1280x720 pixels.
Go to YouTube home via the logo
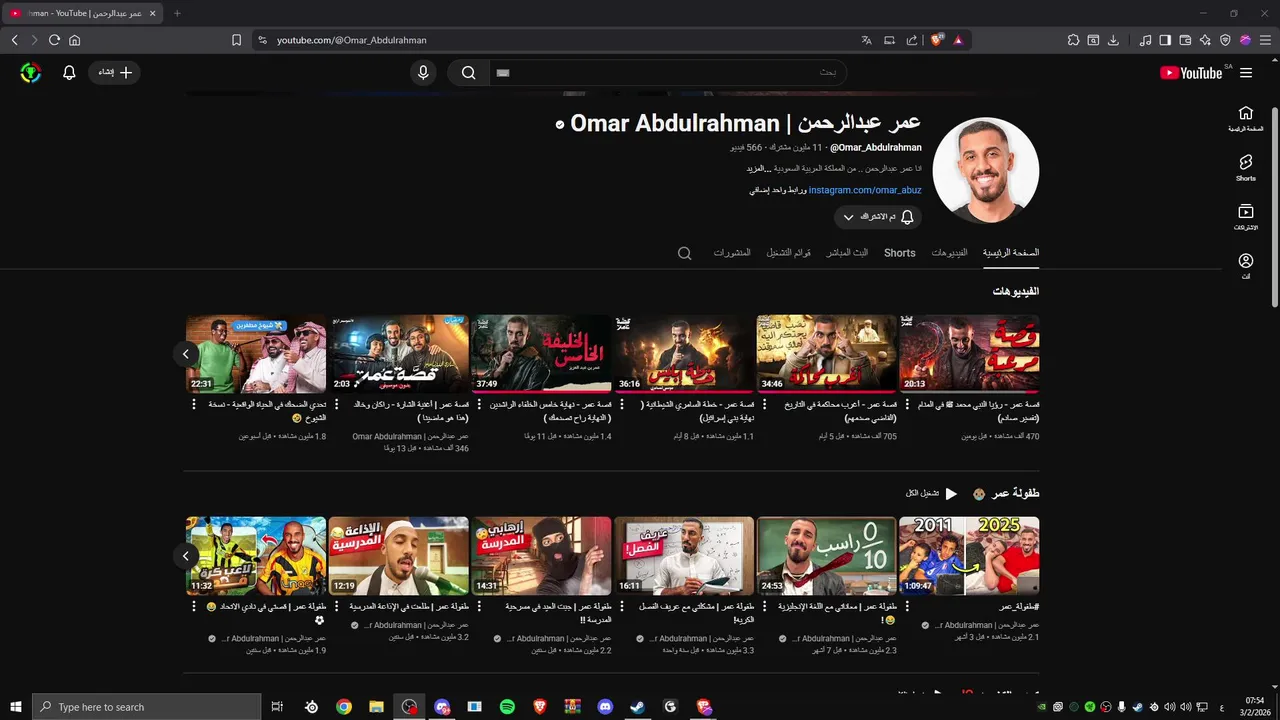pyautogui.click(x=1191, y=73)
